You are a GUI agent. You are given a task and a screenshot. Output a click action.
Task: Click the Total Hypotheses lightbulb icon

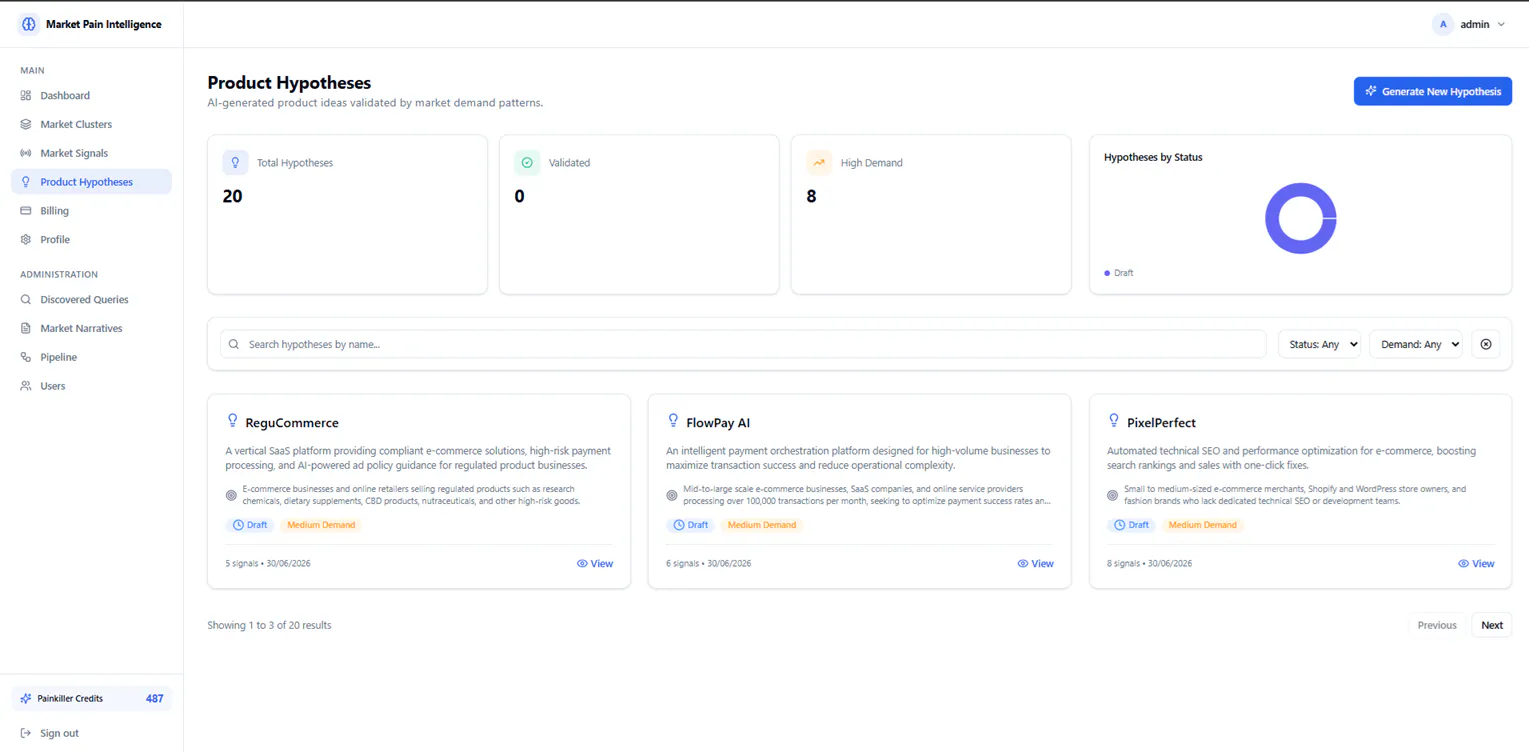coord(235,162)
